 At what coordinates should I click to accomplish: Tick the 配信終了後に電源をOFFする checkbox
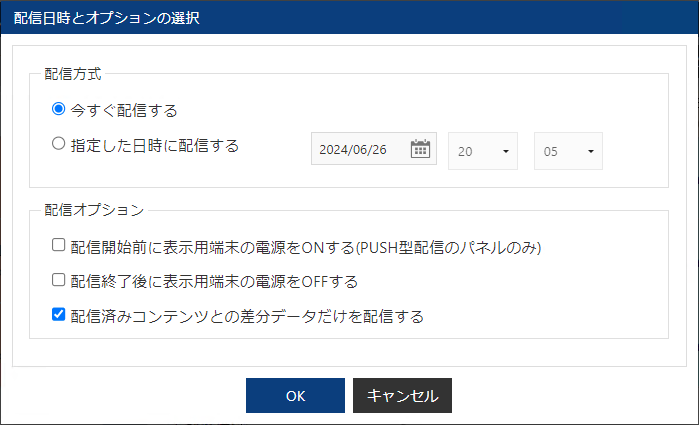[x=59, y=280]
